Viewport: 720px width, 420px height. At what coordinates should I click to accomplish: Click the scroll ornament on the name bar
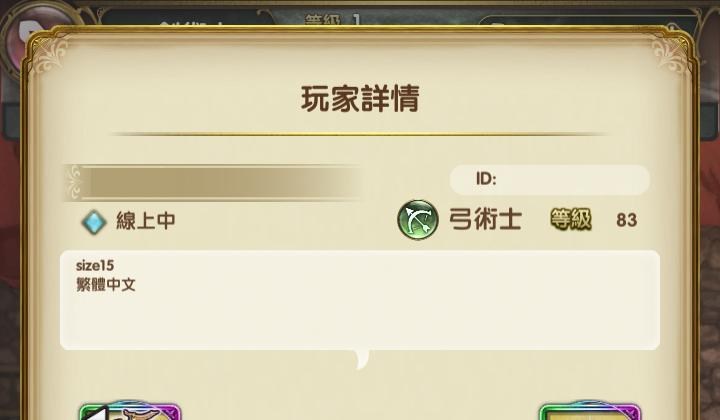point(74,183)
